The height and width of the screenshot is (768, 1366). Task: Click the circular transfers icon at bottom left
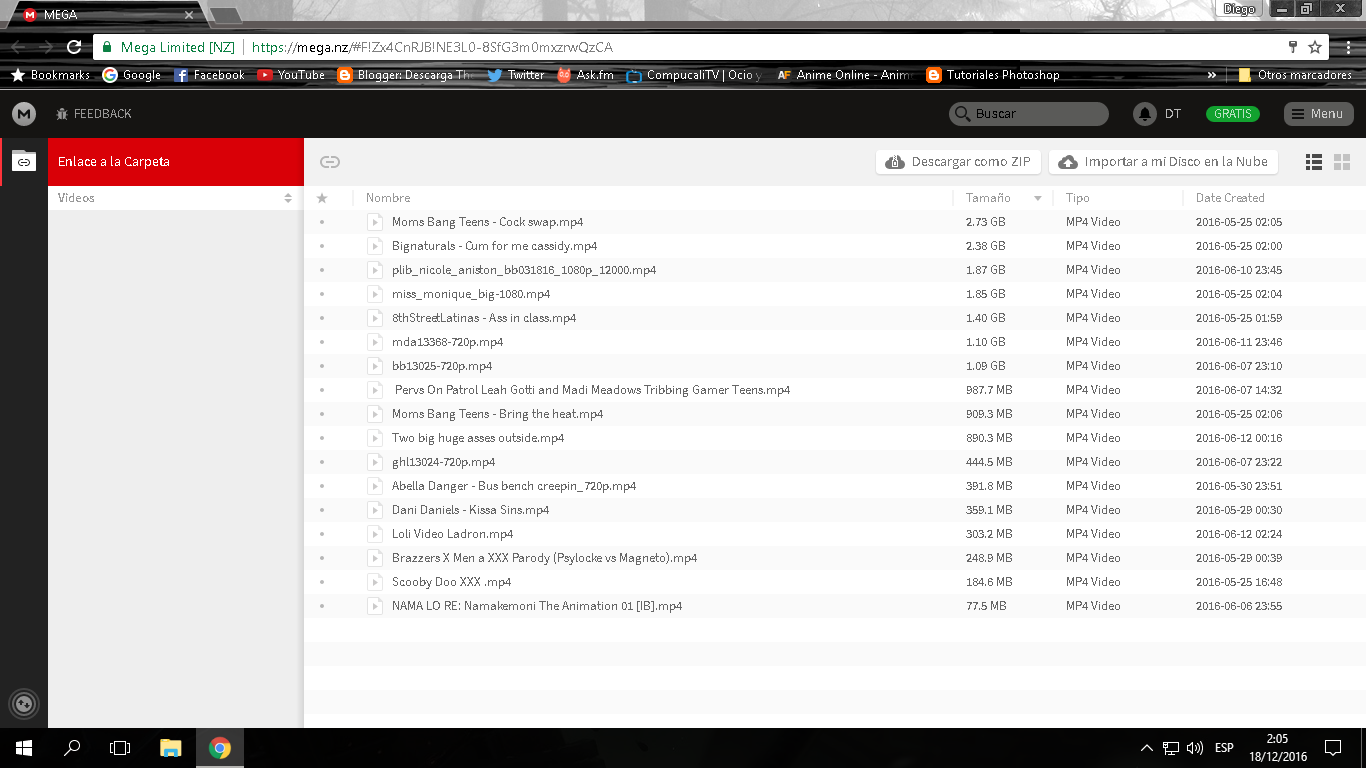(24, 704)
